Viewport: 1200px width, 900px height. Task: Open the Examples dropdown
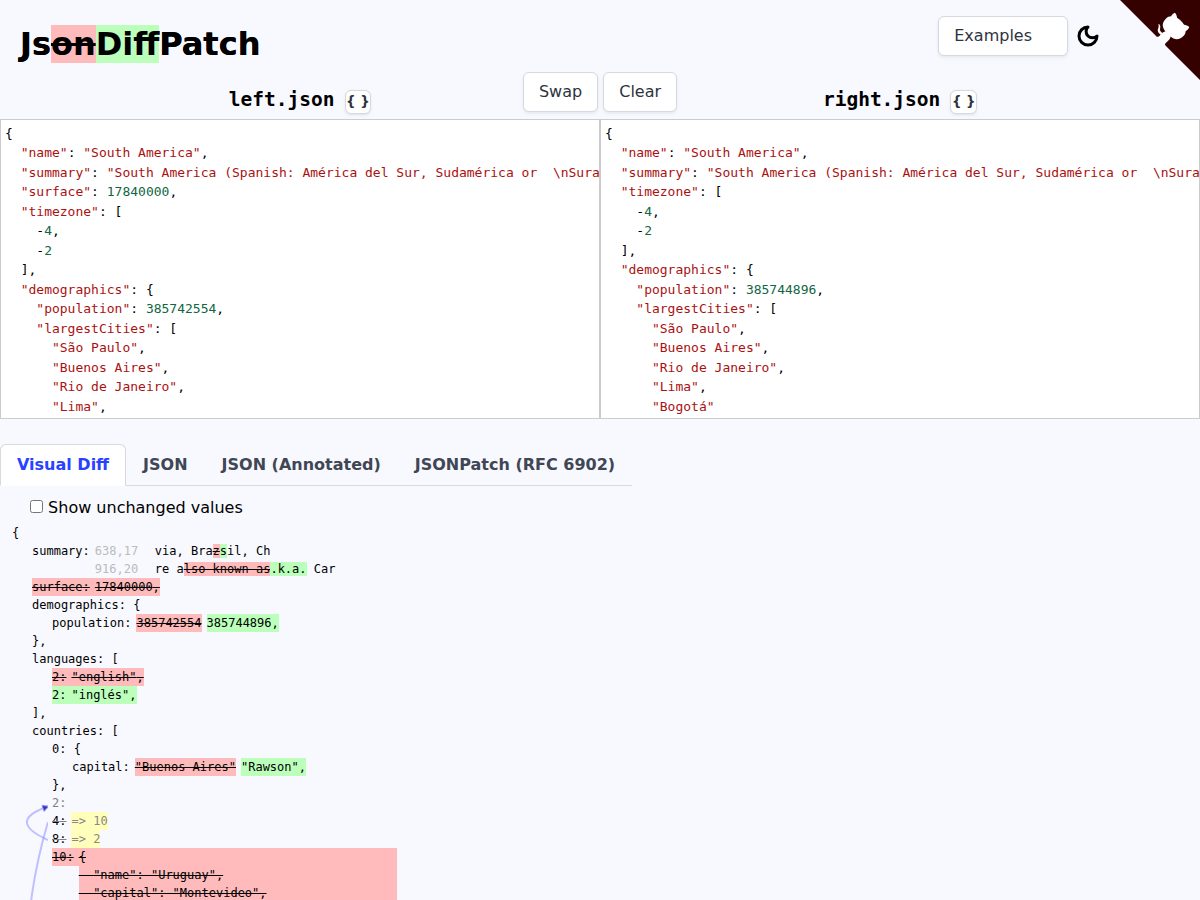(x=1003, y=36)
